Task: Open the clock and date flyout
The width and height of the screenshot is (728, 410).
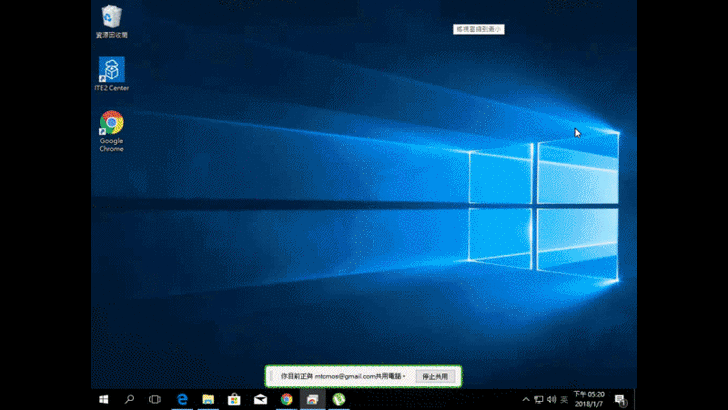Action: 589,399
